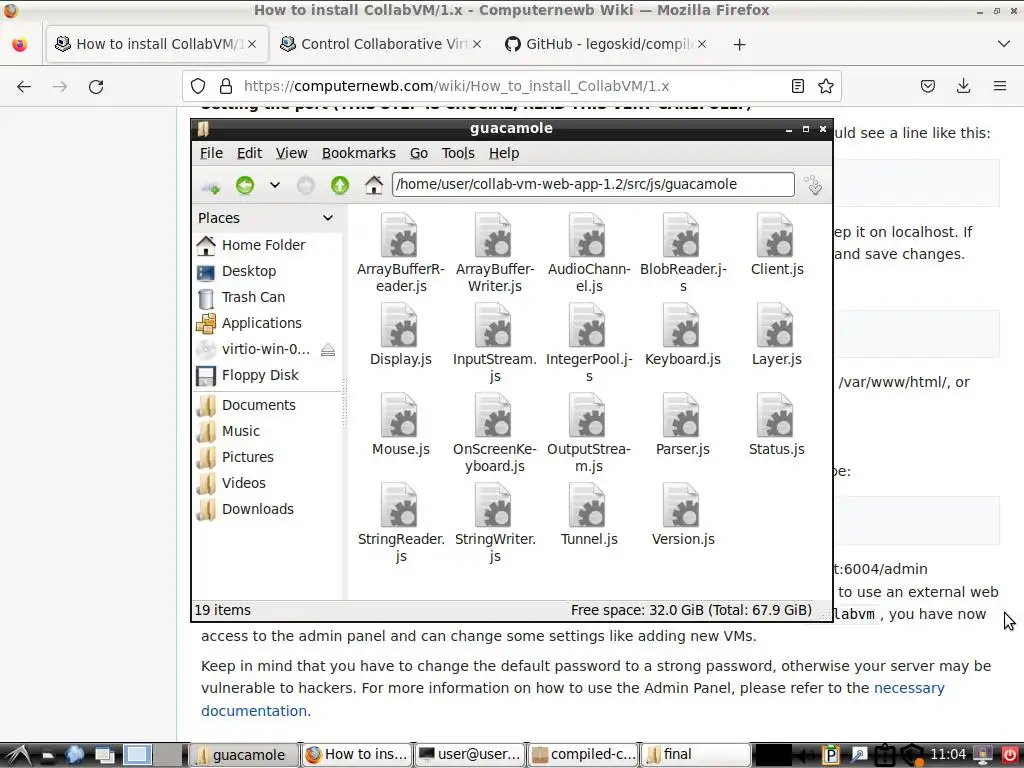Switch to user@user terminal in taskbar
The width and height of the screenshot is (1024, 768).
pos(470,755)
